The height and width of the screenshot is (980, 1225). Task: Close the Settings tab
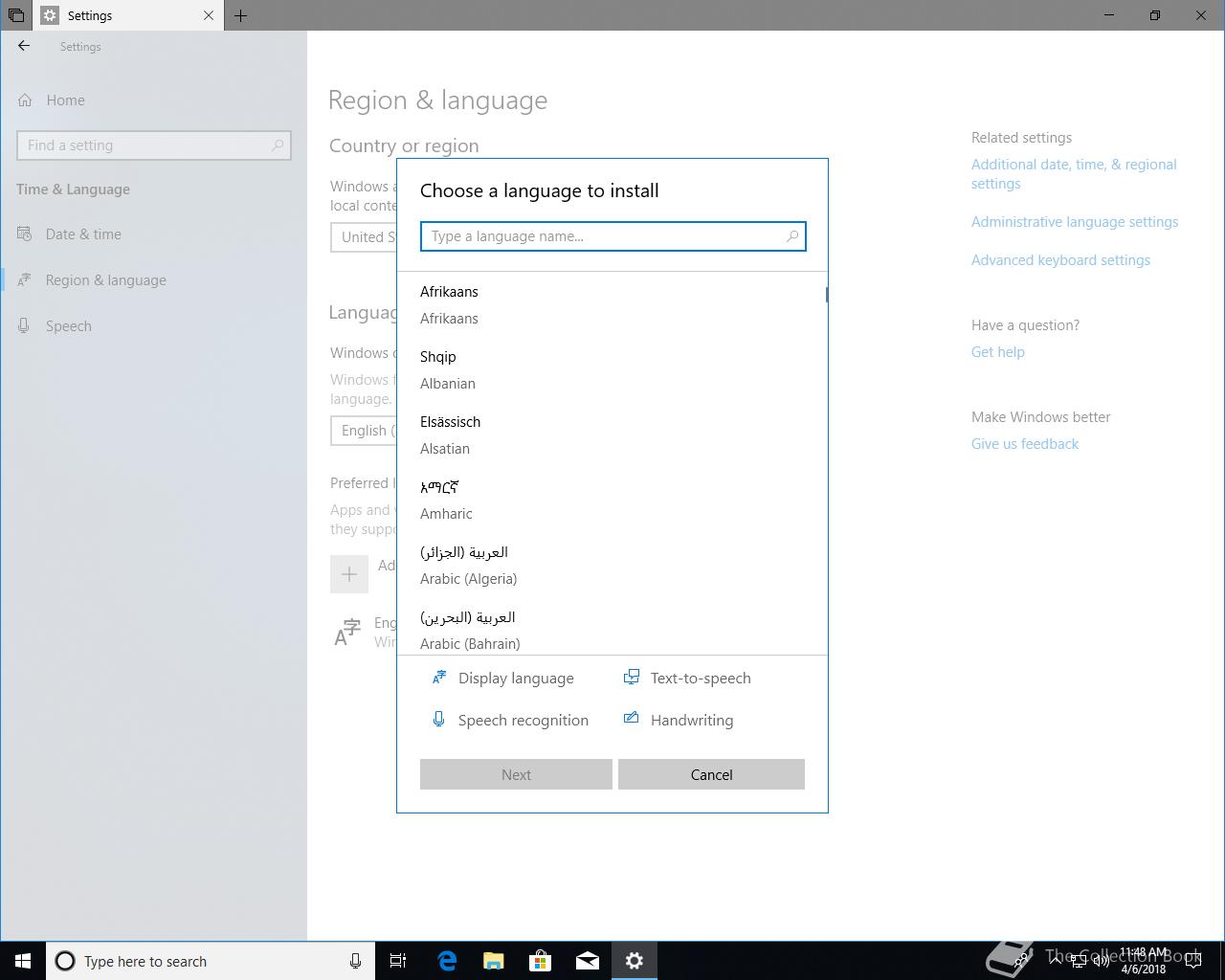[209, 15]
